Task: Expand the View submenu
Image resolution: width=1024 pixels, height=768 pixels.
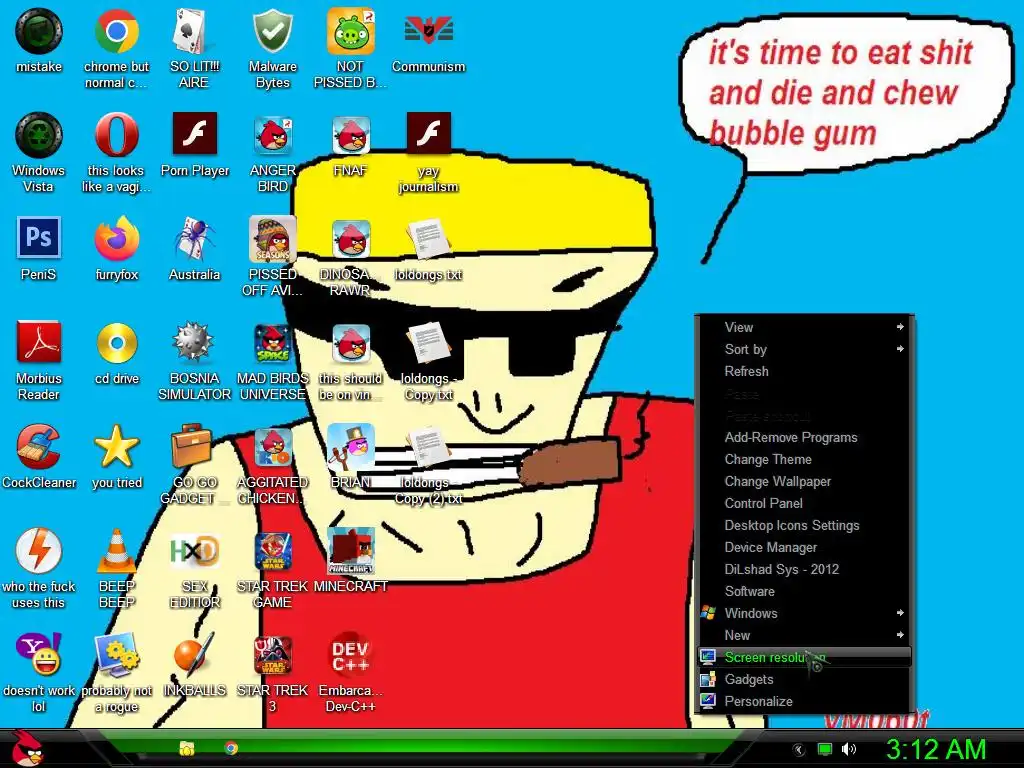Action: coord(804,327)
